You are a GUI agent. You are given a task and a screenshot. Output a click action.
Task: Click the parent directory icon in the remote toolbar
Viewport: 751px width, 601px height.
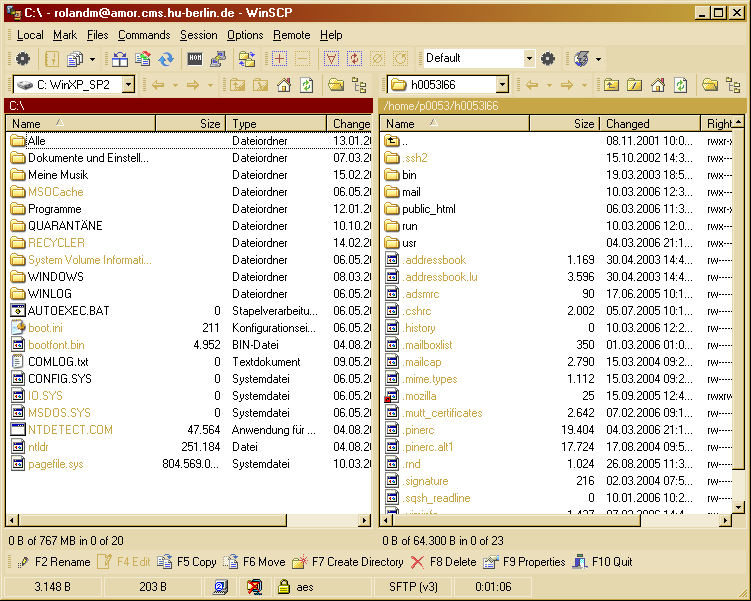tap(609, 85)
